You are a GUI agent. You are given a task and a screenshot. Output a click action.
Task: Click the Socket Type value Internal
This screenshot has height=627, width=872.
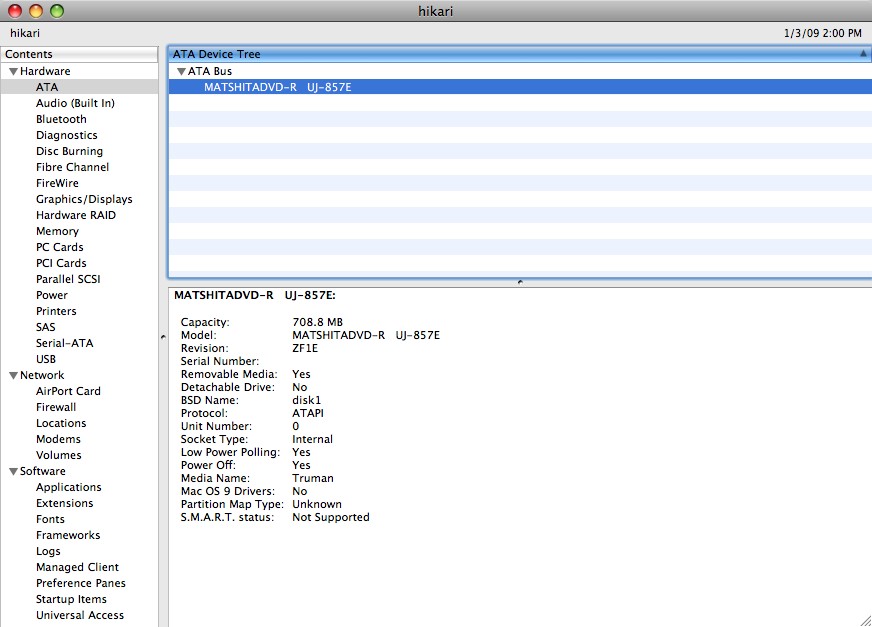pos(312,440)
